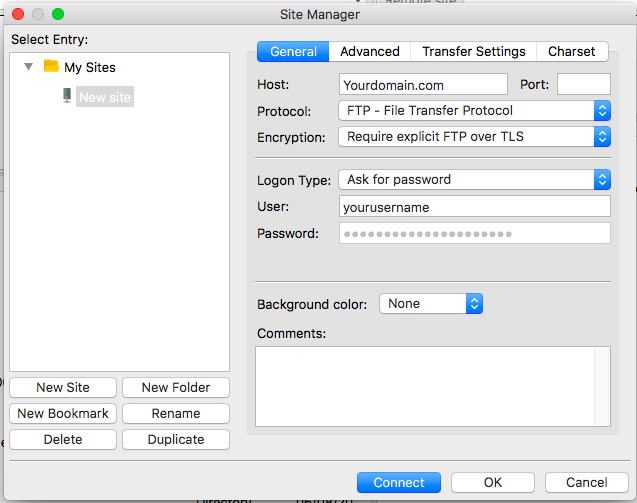Open the Encryption dropdown
This screenshot has width=637, height=503.
(x=474, y=137)
